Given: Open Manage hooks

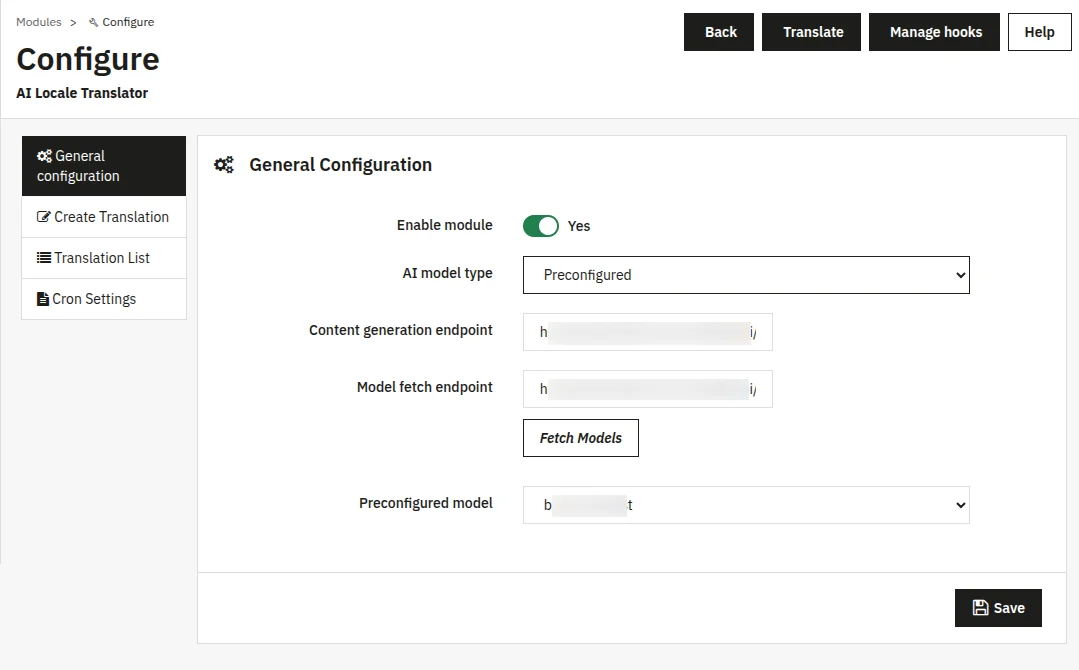Looking at the screenshot, I should point(934,32).
